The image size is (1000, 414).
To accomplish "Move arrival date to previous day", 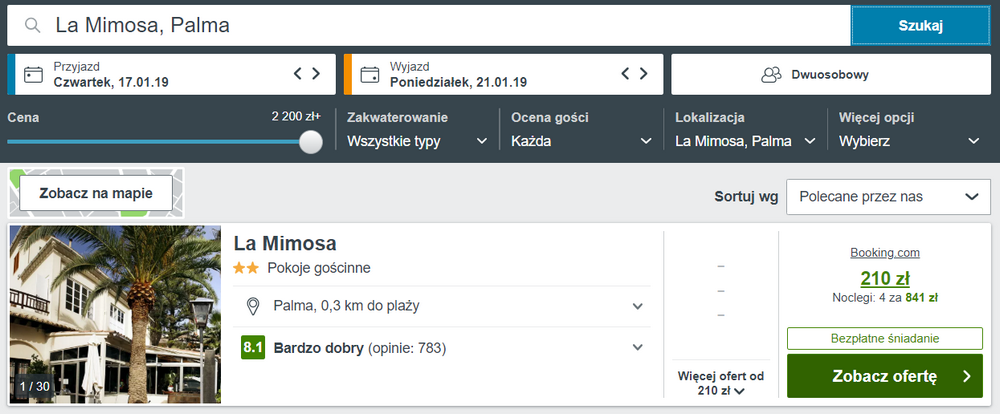I will (x=297, y=73).
